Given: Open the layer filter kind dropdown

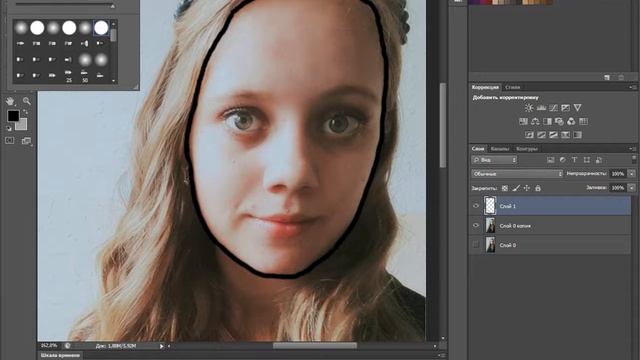Looking at the screenshot, I should pyautogui.click(x=494, y=160).
